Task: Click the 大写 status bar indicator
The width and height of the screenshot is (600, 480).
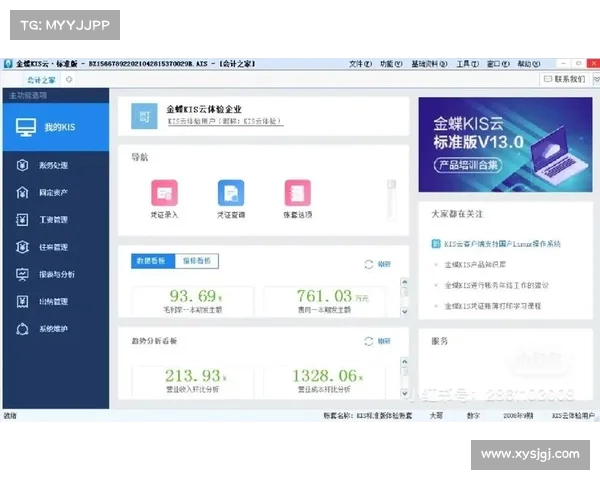Action: pyautogui.click(x=436, y=416)
